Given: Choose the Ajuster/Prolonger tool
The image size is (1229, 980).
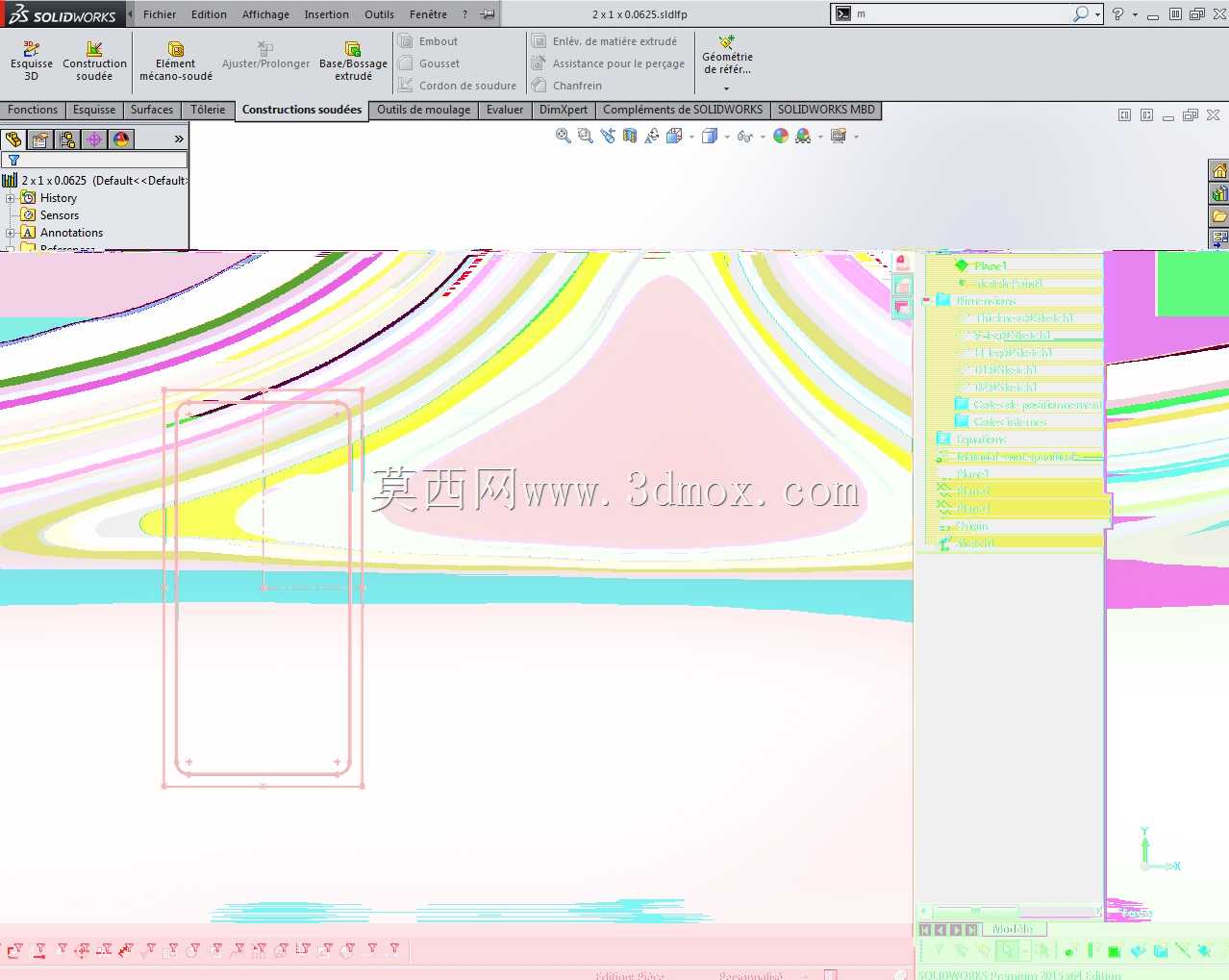Looking at the screenshot, I should tap(265, 56).
